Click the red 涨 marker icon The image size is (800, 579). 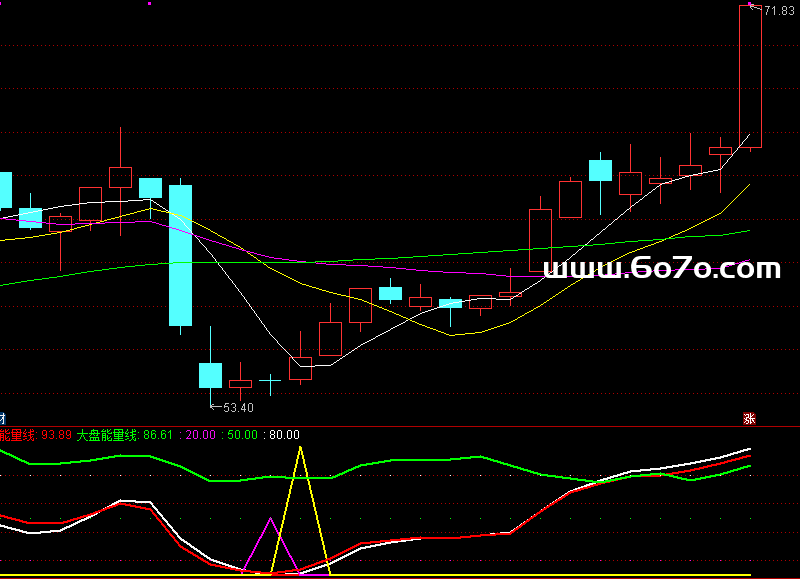coord(749,418)
